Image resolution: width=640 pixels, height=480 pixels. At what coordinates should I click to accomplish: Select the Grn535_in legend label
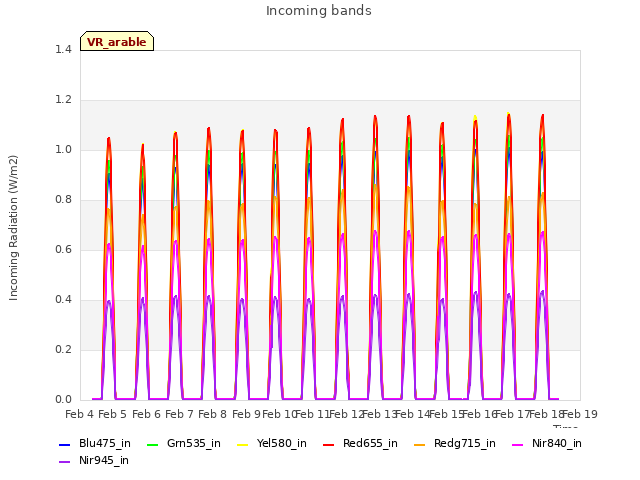point(194,444)
